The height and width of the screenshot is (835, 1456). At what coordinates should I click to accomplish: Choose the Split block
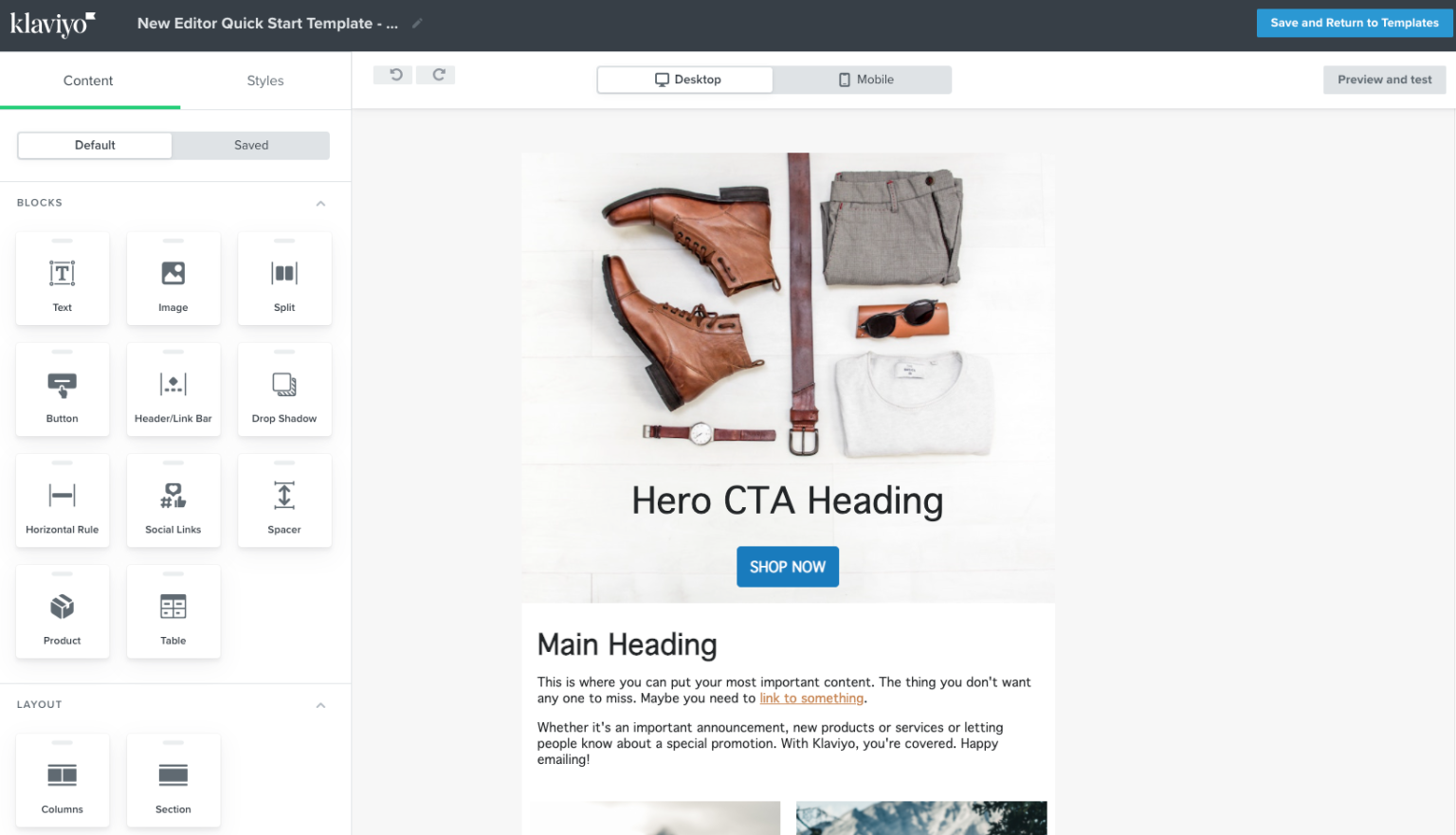pos(284,275)
